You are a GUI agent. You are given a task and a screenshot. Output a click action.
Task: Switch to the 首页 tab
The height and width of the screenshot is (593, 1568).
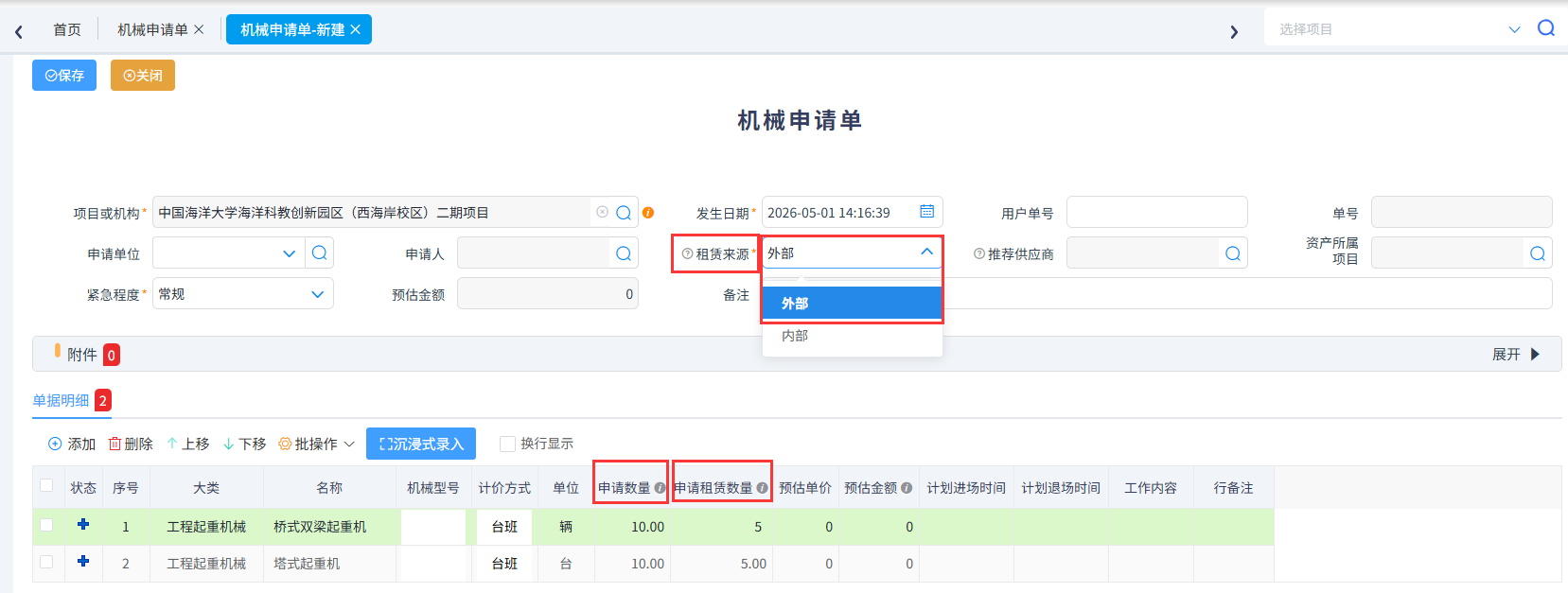tap(67, 30)
